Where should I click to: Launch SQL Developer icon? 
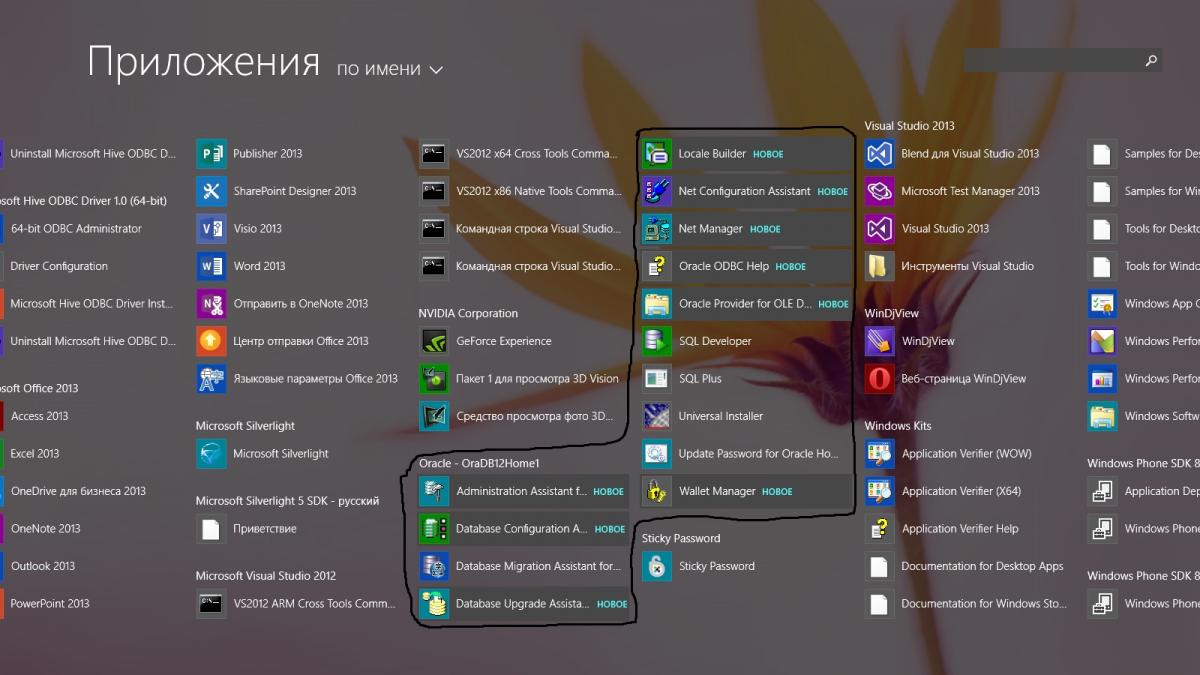[x=656, y=341]
